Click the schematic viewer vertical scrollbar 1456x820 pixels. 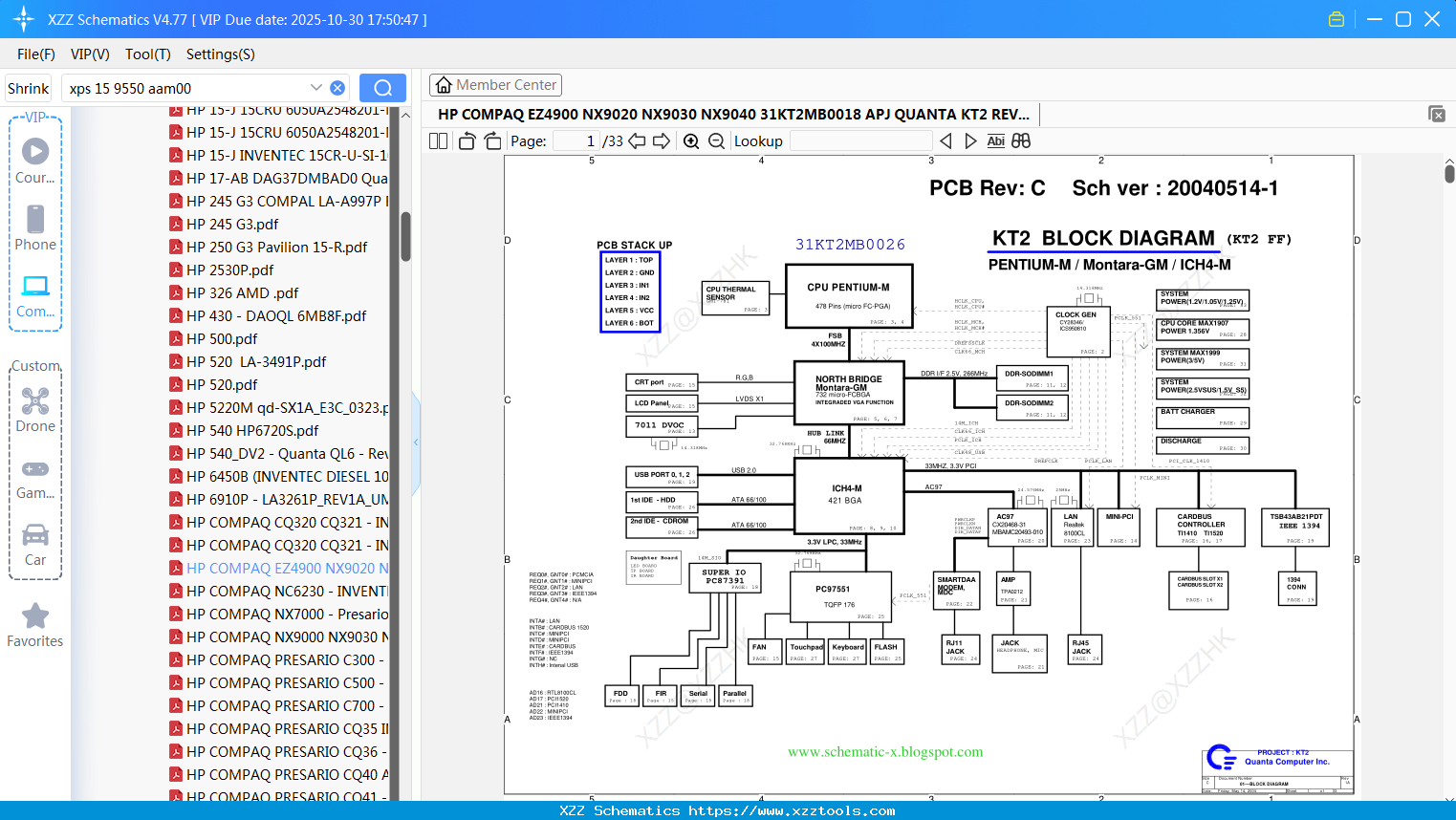[x=1449, y=173]
